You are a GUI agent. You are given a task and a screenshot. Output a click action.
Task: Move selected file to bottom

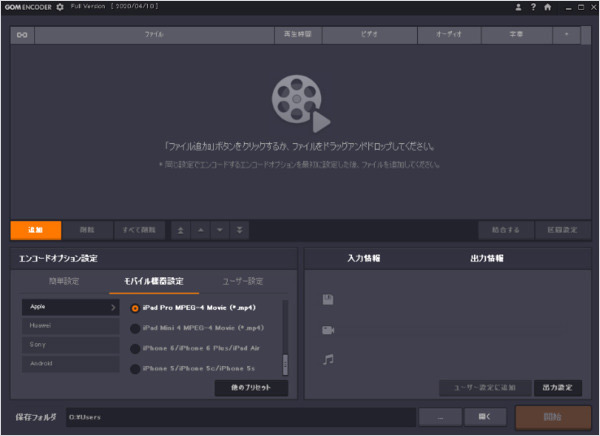(240, 230)
